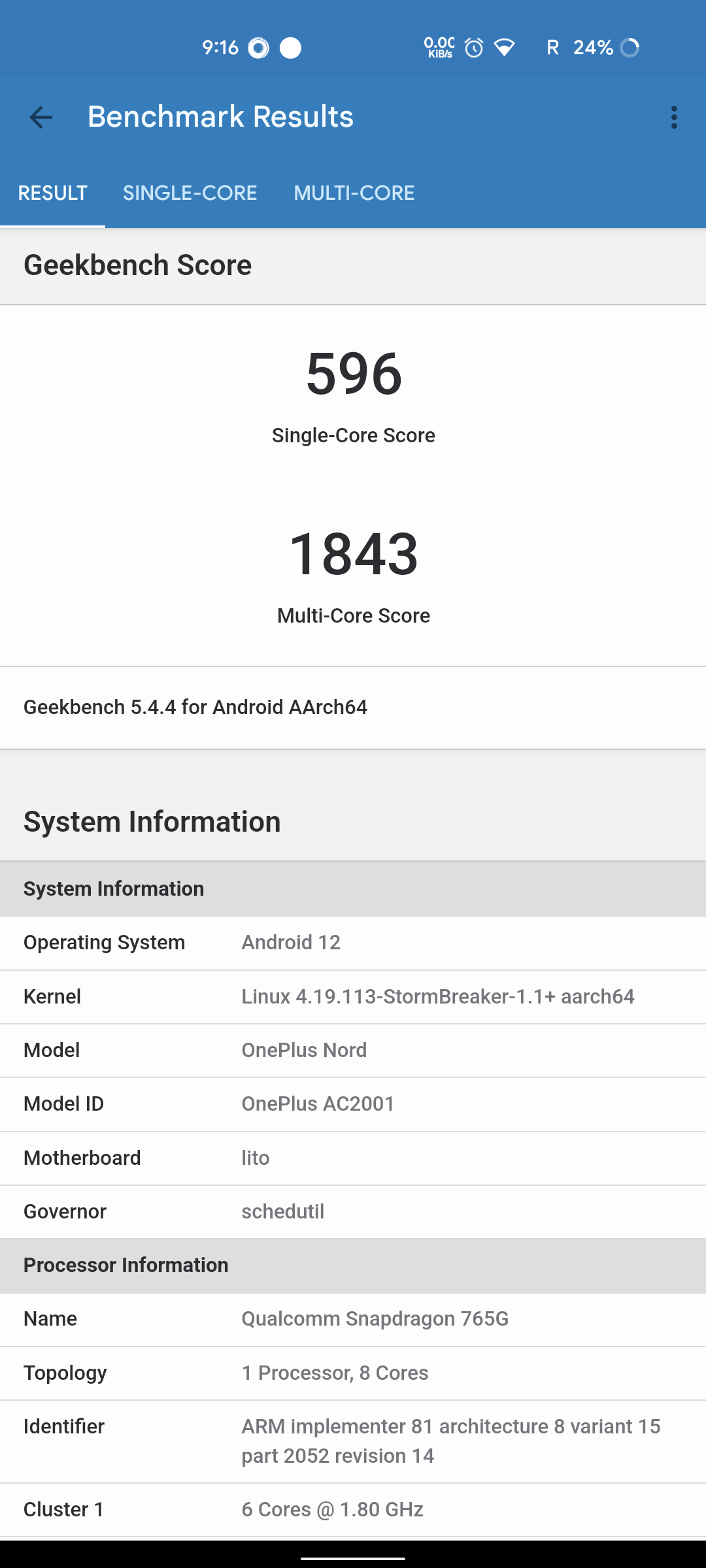Tap the alarm clock status icon
This screenshot has width=706, height=1568.
pyautogui.click(x=474, y=48)
